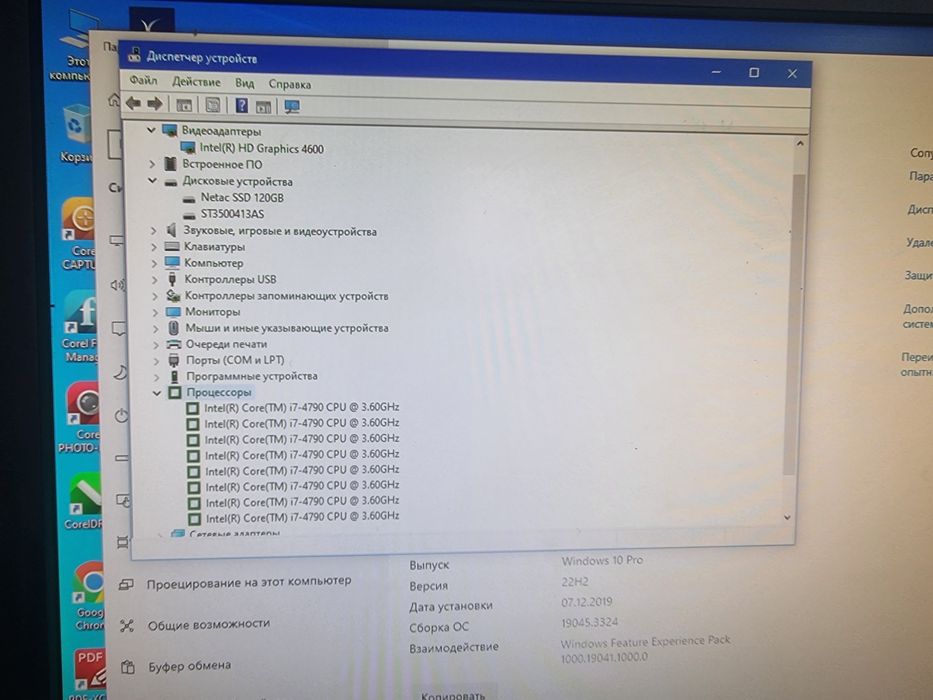Expand the Мониторы category chevron
Viewport: 933px width, 700px height.
155,312
